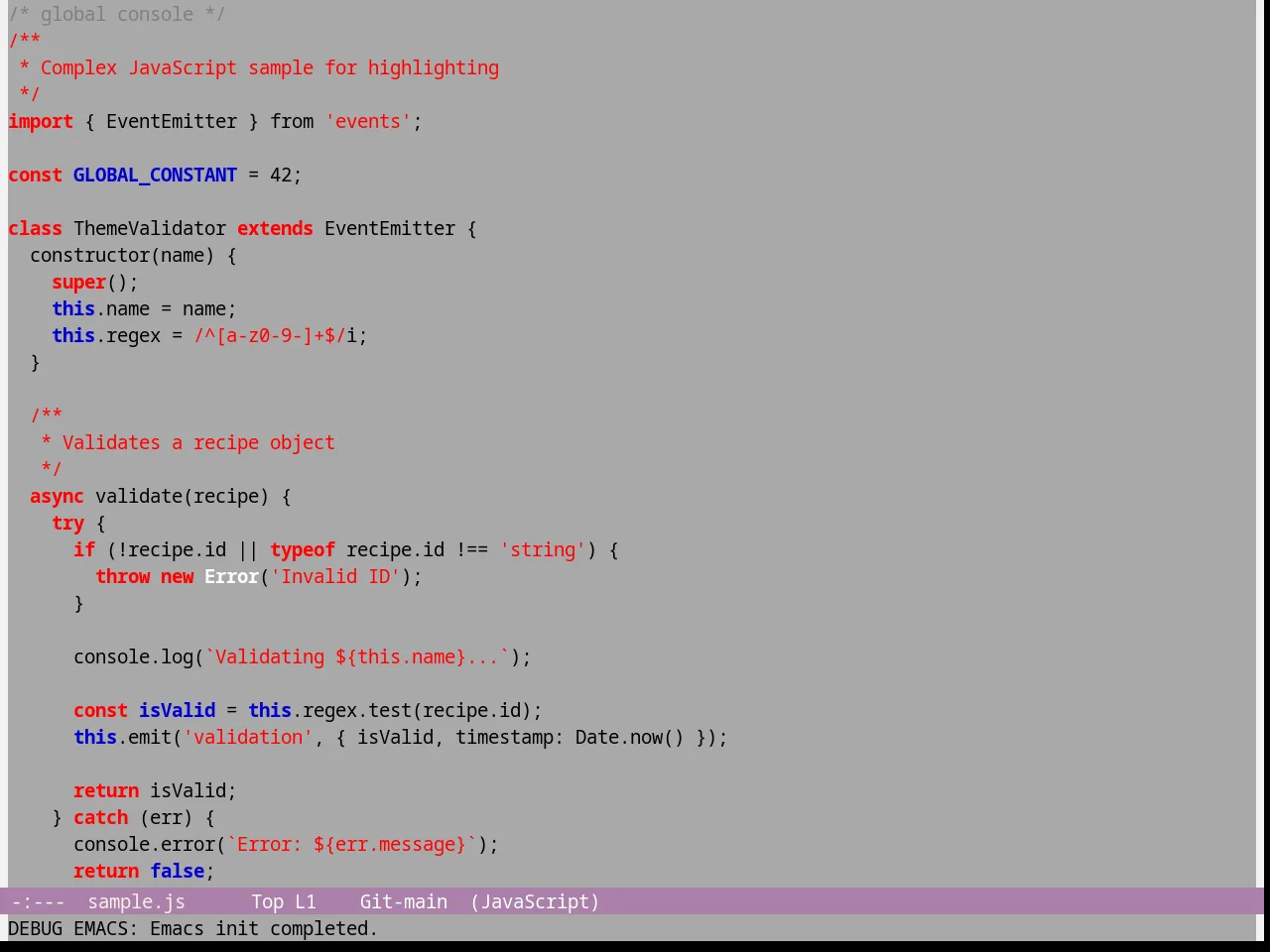Click 'timestamp:' property key

coord(510,737)
